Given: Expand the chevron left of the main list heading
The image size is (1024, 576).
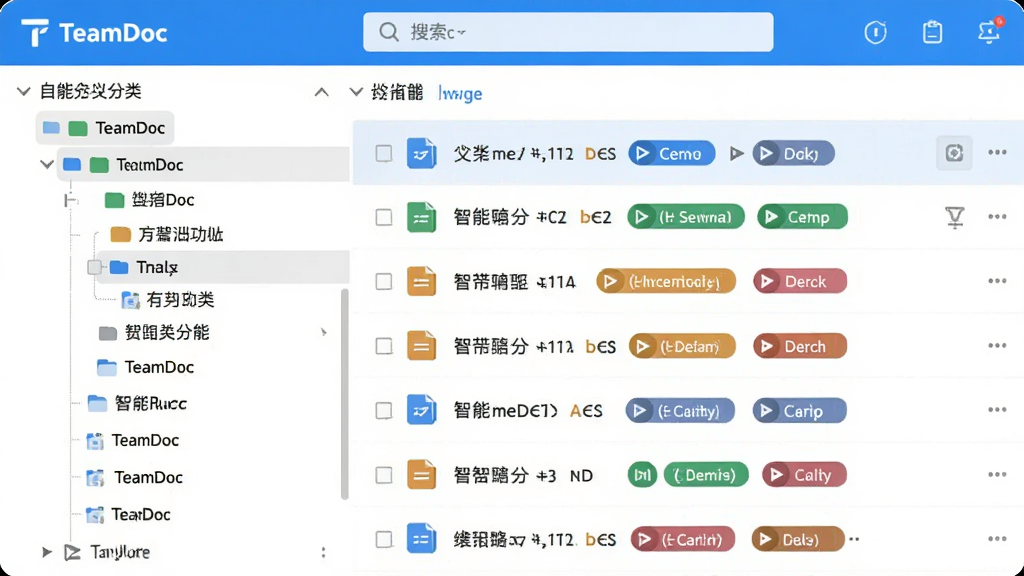Looking at the screenshot, I should [x=356, y=92].
